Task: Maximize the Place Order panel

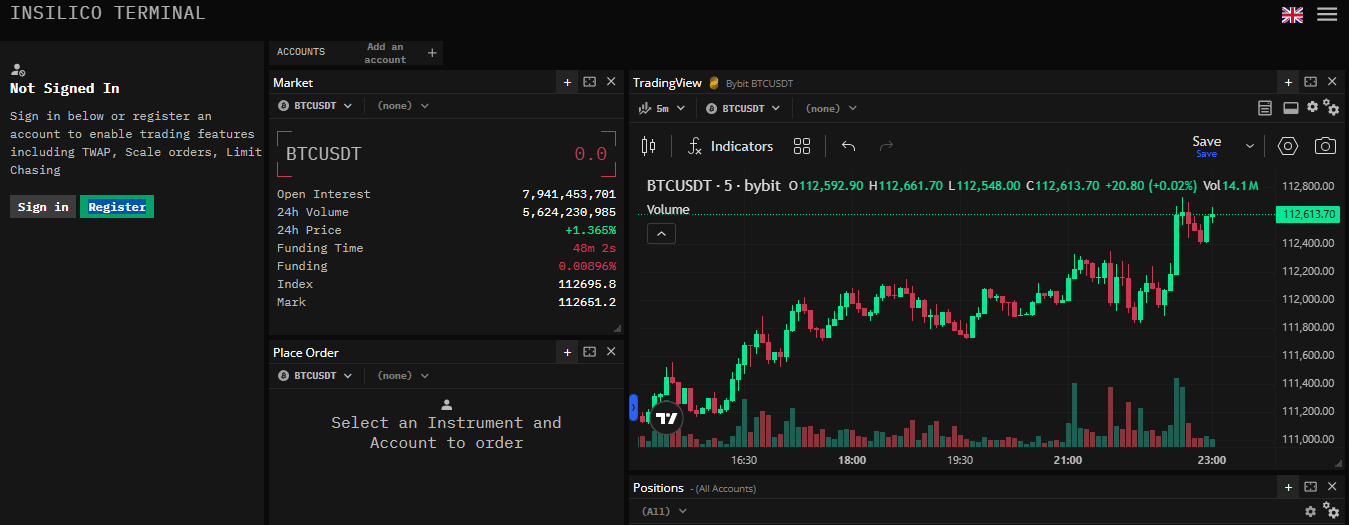Action: [590, 352]
